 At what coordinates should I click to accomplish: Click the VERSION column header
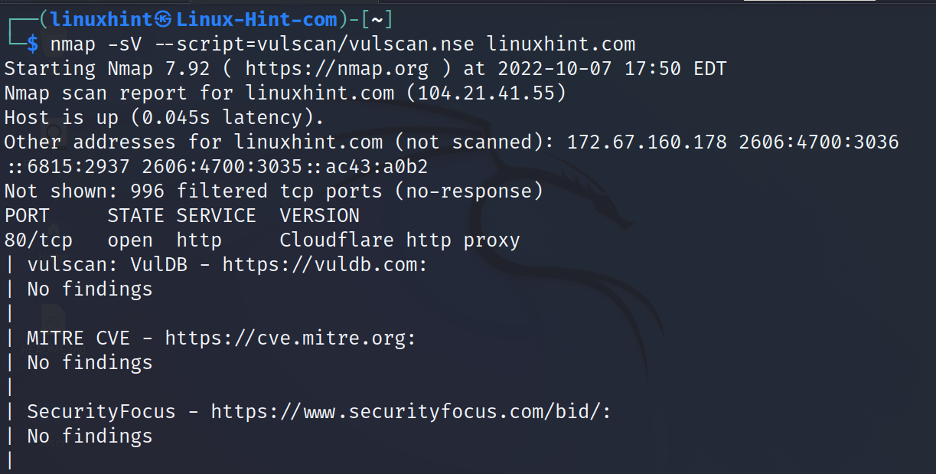(319, 216)
